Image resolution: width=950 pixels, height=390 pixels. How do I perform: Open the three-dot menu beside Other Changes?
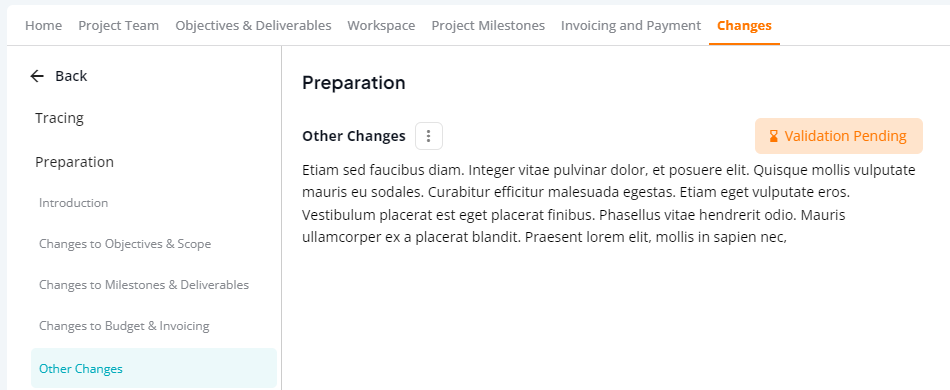[429, 136]
